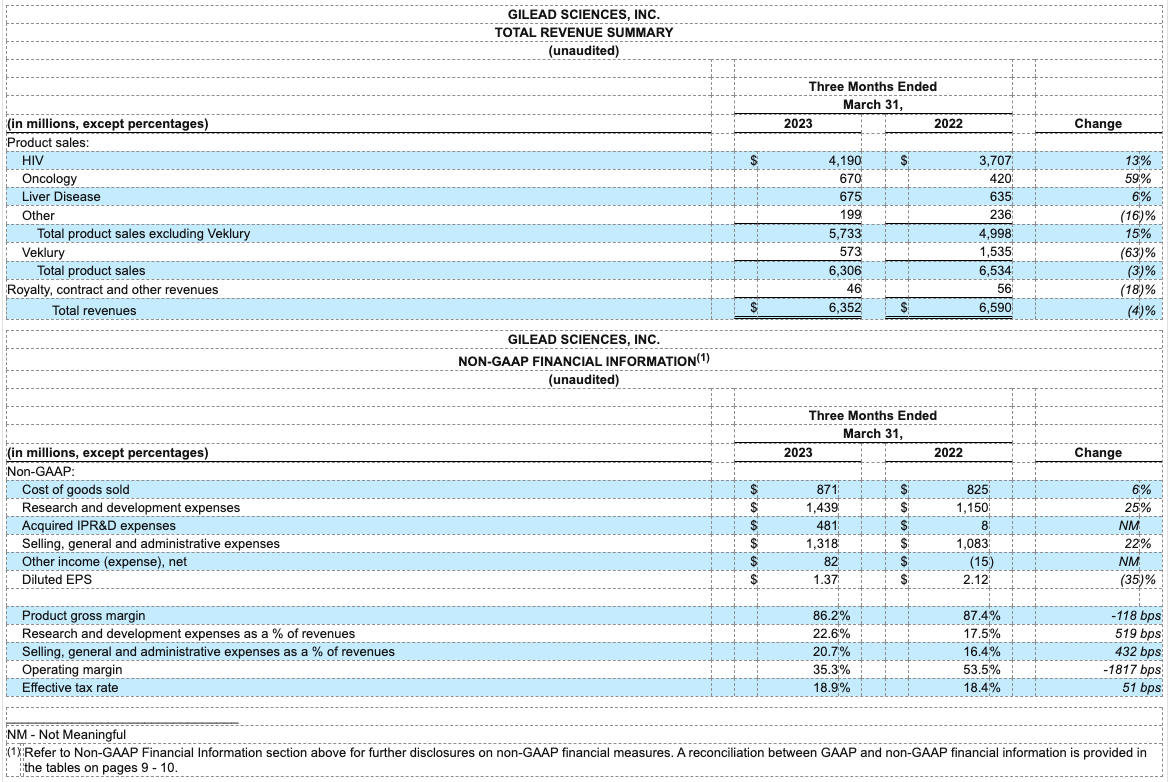
Task: Select Liver Disease 2023 value 675
Action: [849, 197]
